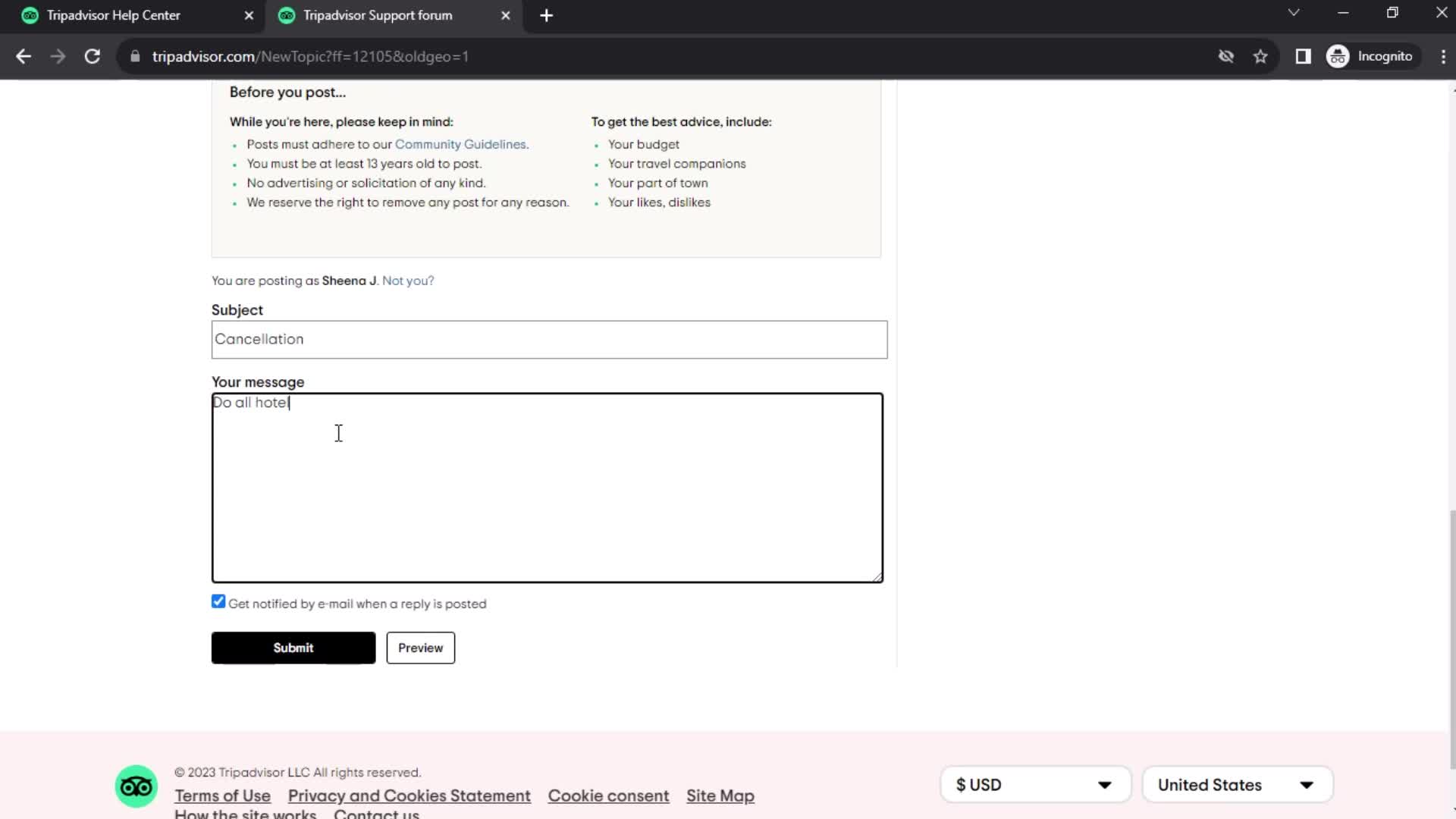Click the Subject input field
This screenshot has height=819, width=1456.
[x=549, y=339]
